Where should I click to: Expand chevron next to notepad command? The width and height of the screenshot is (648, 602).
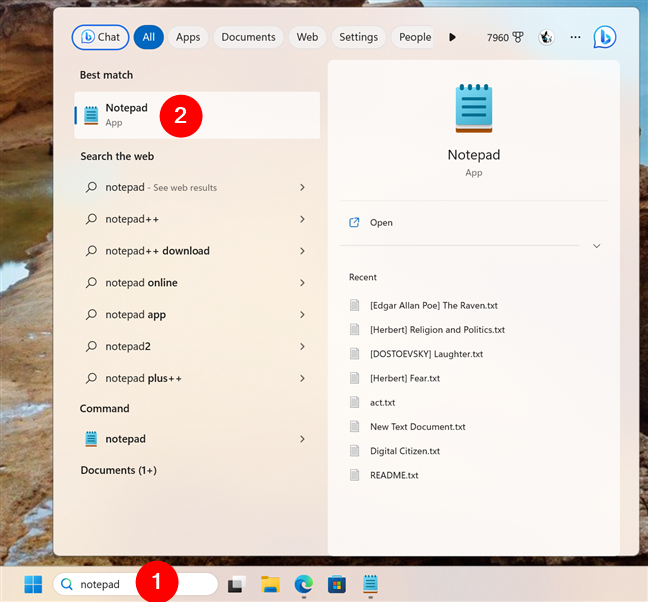click(x=303, y=439)
